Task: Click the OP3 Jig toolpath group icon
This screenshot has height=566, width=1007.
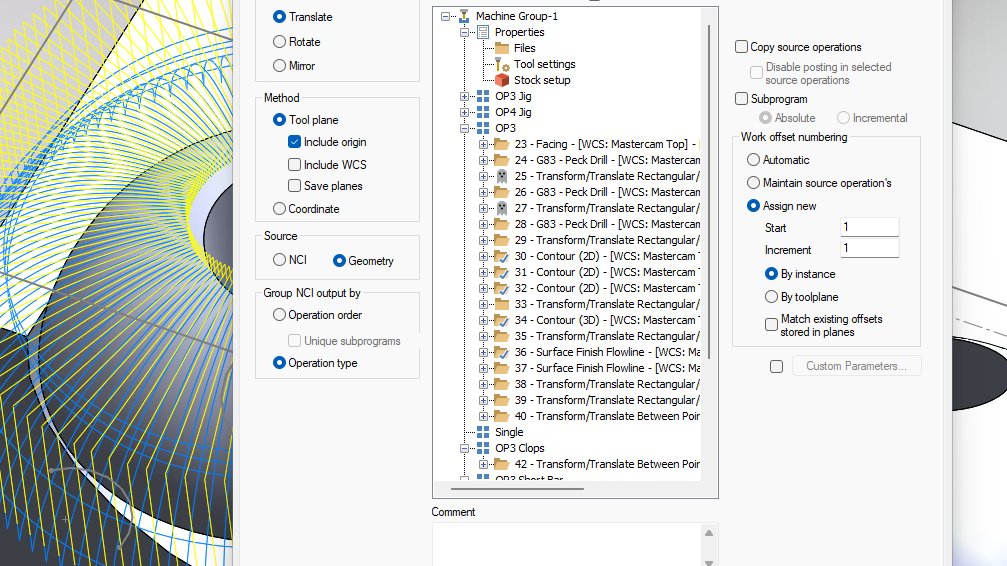Action: click(x=483, y=96)
